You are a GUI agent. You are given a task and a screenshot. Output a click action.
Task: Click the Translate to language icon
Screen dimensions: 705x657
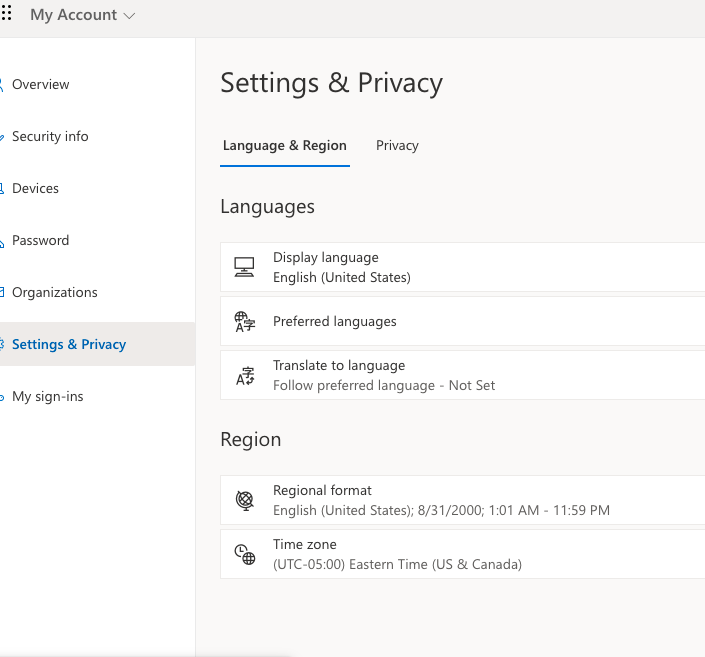(244, 375)
